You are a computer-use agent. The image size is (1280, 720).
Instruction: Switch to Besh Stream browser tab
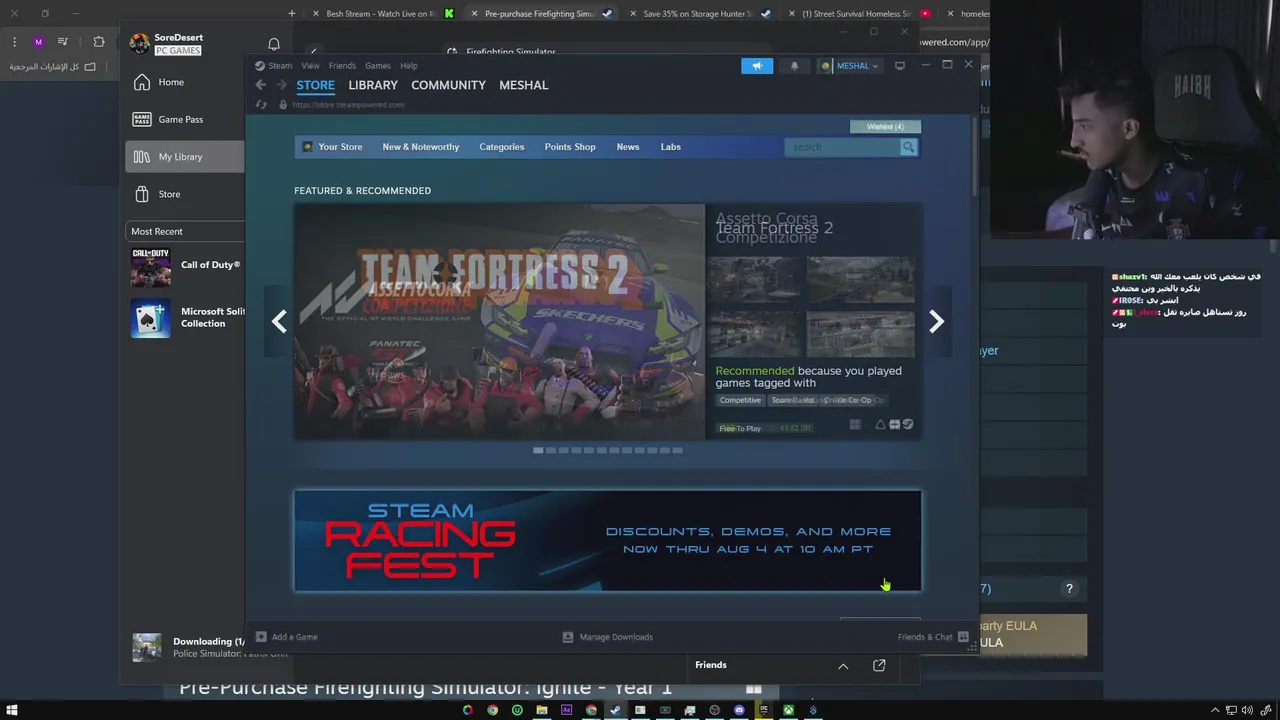383,14
